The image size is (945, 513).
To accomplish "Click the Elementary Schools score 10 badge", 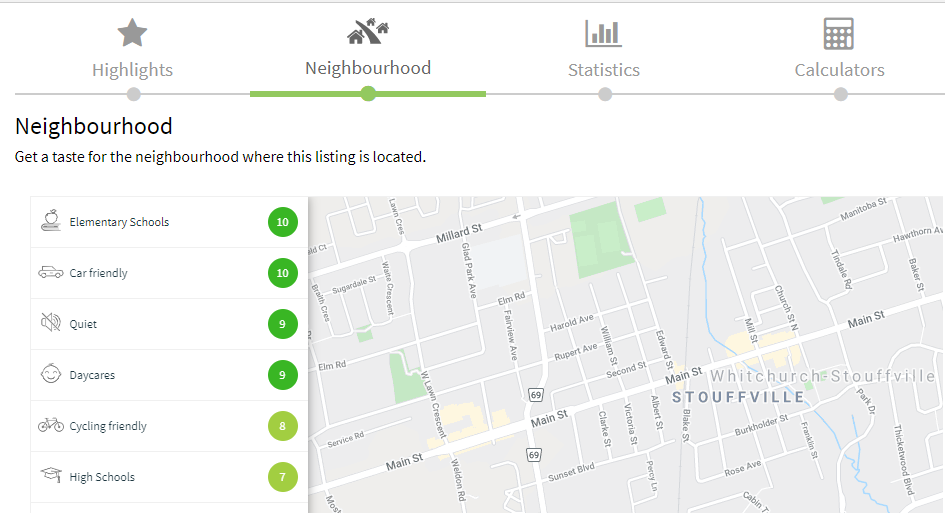I will click(283, 222).
